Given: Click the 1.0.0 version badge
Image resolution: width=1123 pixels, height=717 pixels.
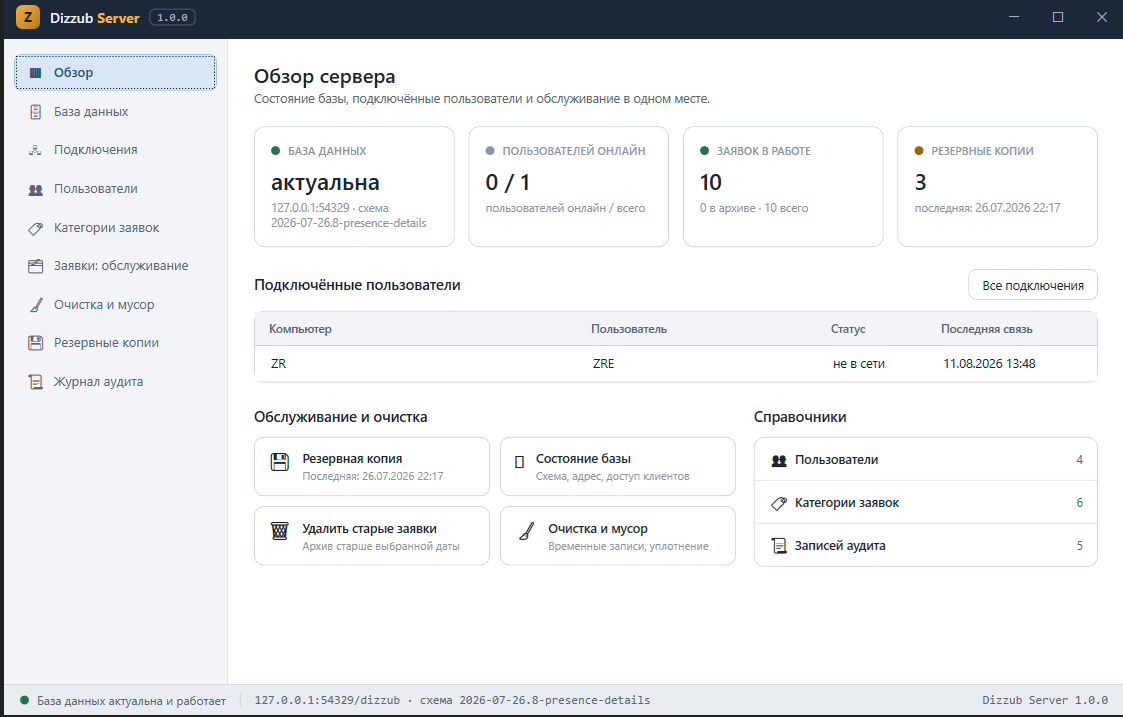Looking at the screenshot, I should (x=173, y=17).
